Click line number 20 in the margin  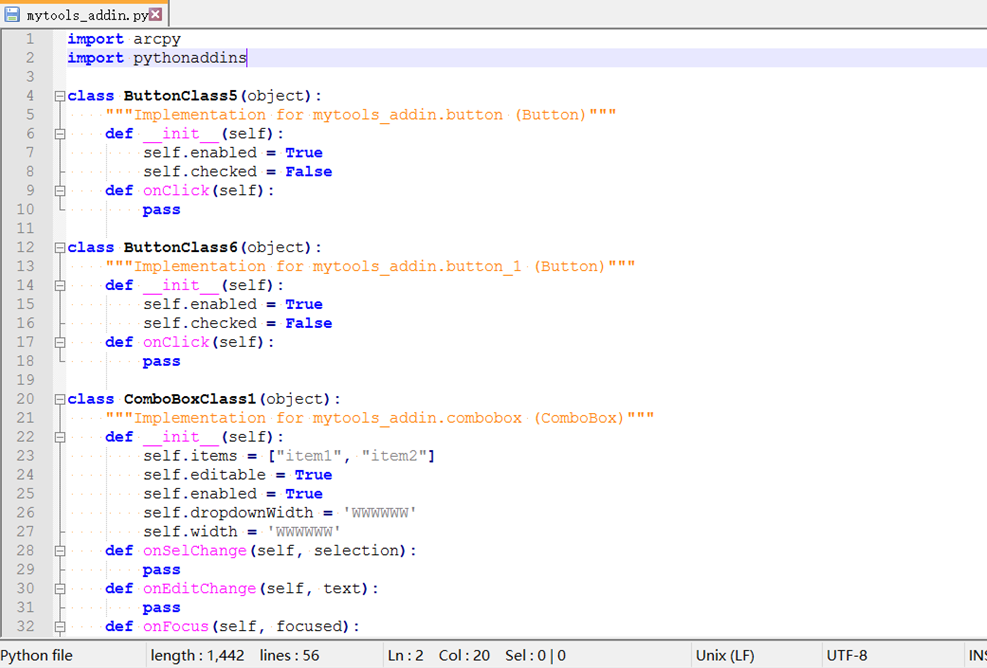click(x=25, y=399)
